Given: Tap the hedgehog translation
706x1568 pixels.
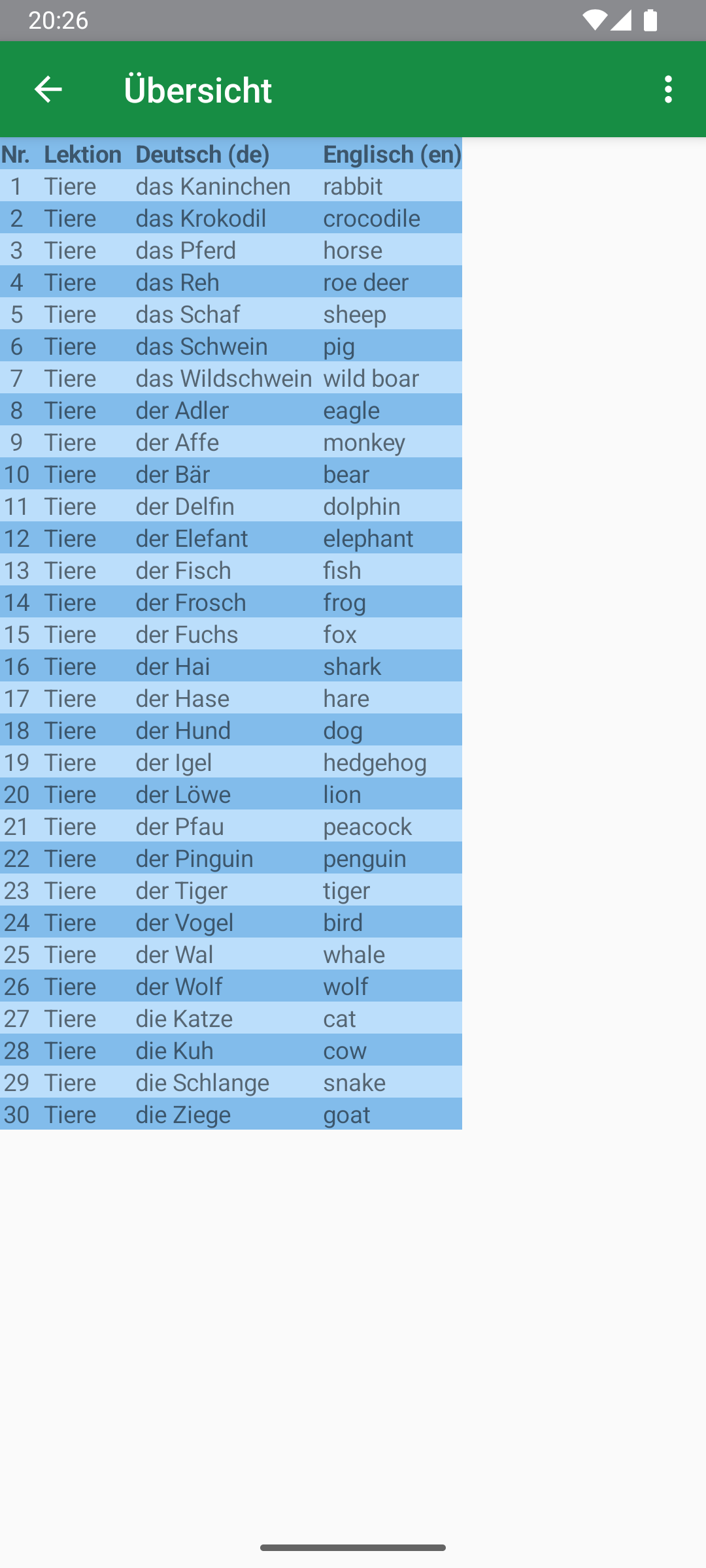Looking at the screenshot, I should [x=375, y=762].
